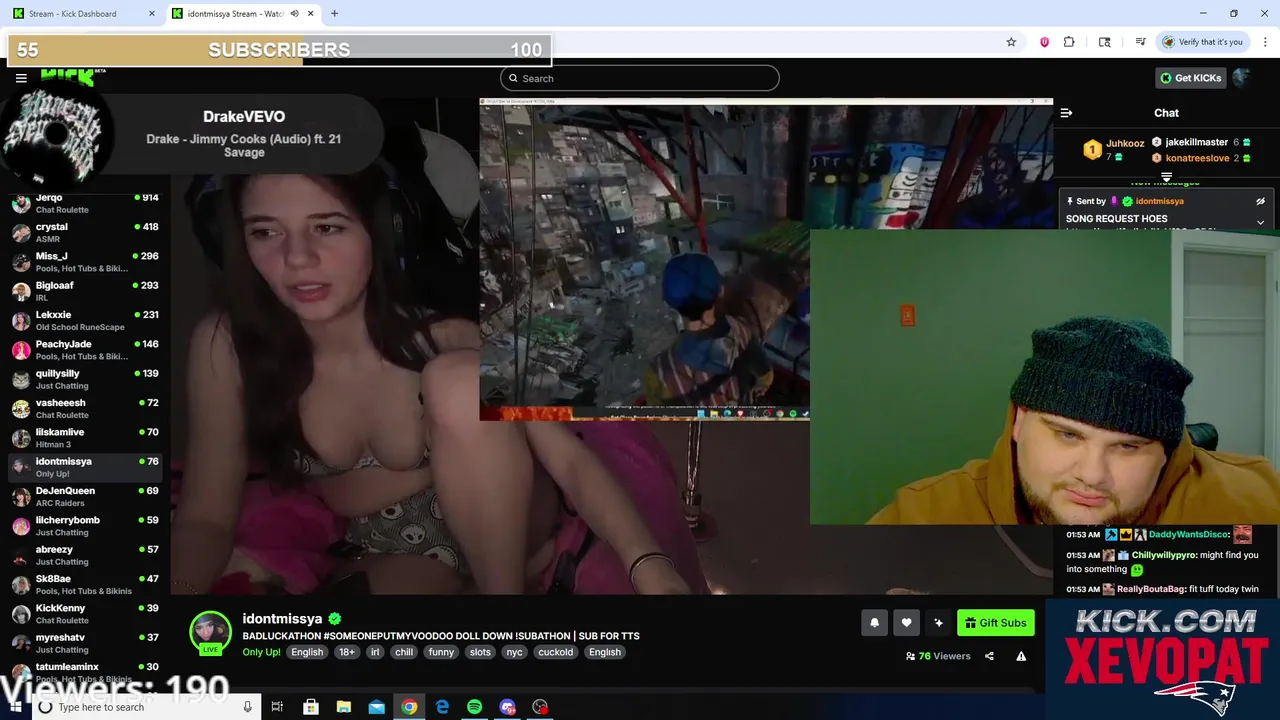Select the slots tag

(480, 652)
